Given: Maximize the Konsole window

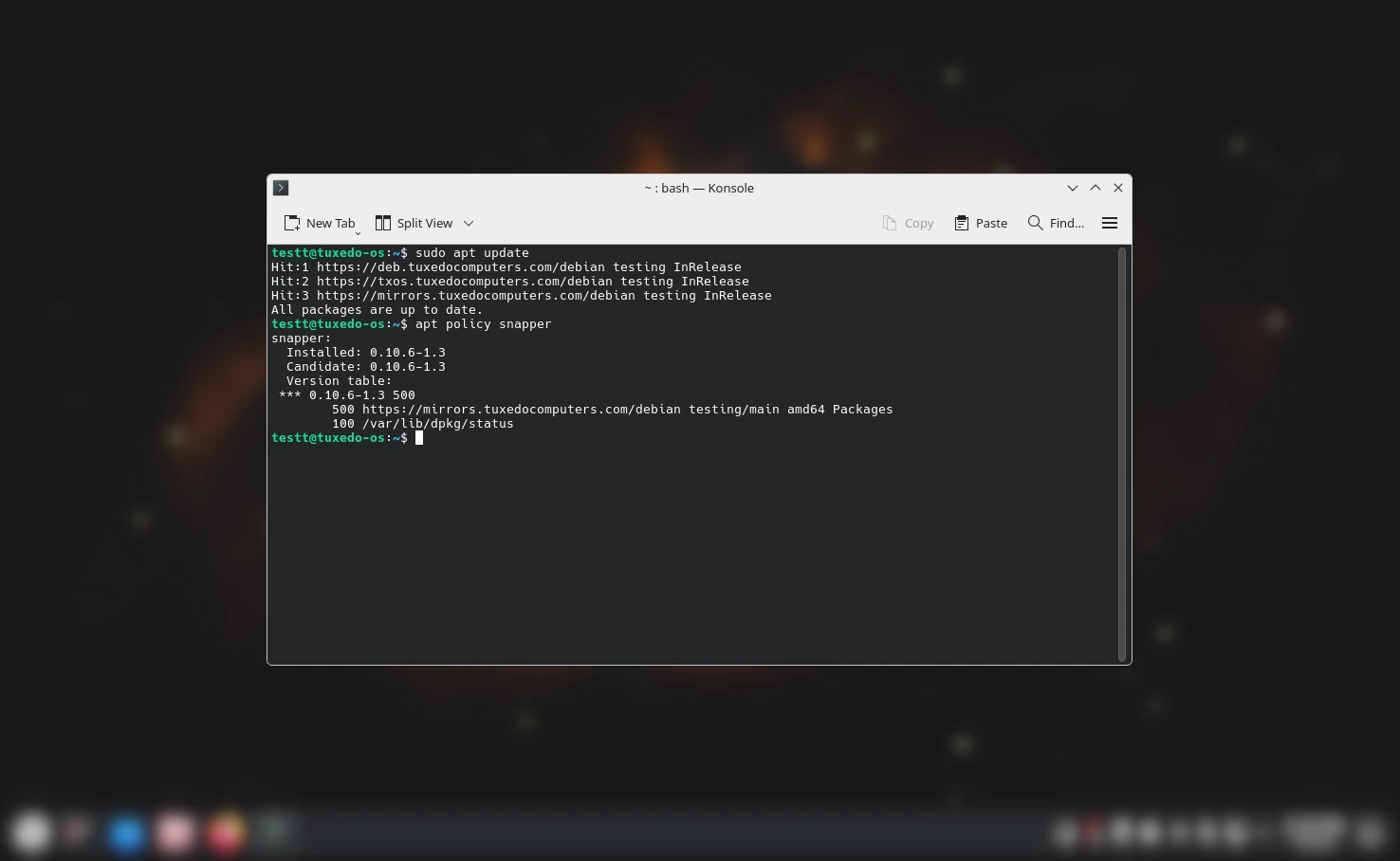Looking at the screenshot, I should click(1096, 188).
